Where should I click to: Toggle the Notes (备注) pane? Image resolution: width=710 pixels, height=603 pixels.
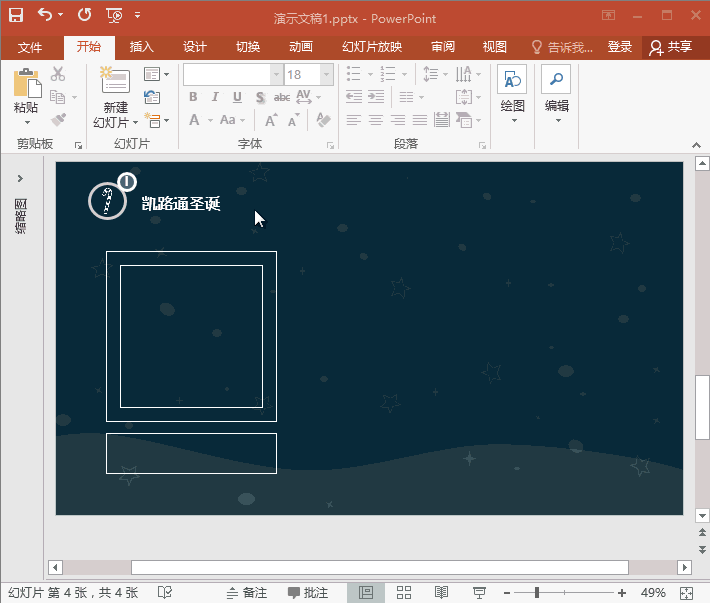[x=246, y=593]
